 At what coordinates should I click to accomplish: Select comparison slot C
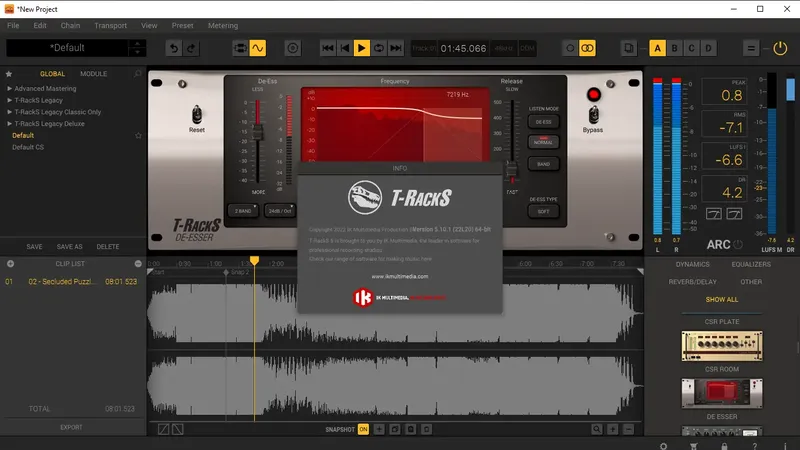691,48
